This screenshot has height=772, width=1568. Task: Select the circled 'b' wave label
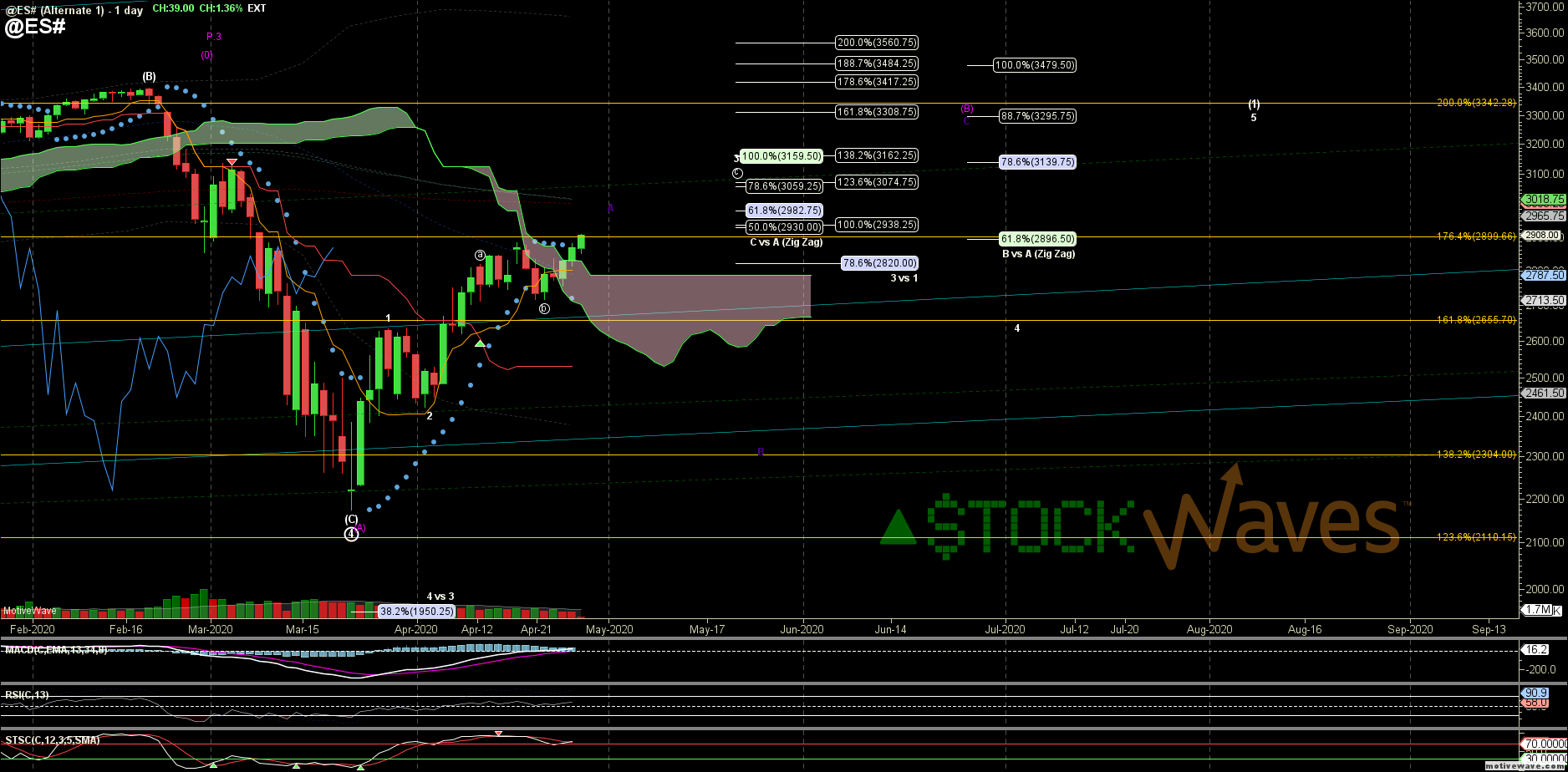tap(544, 308)
